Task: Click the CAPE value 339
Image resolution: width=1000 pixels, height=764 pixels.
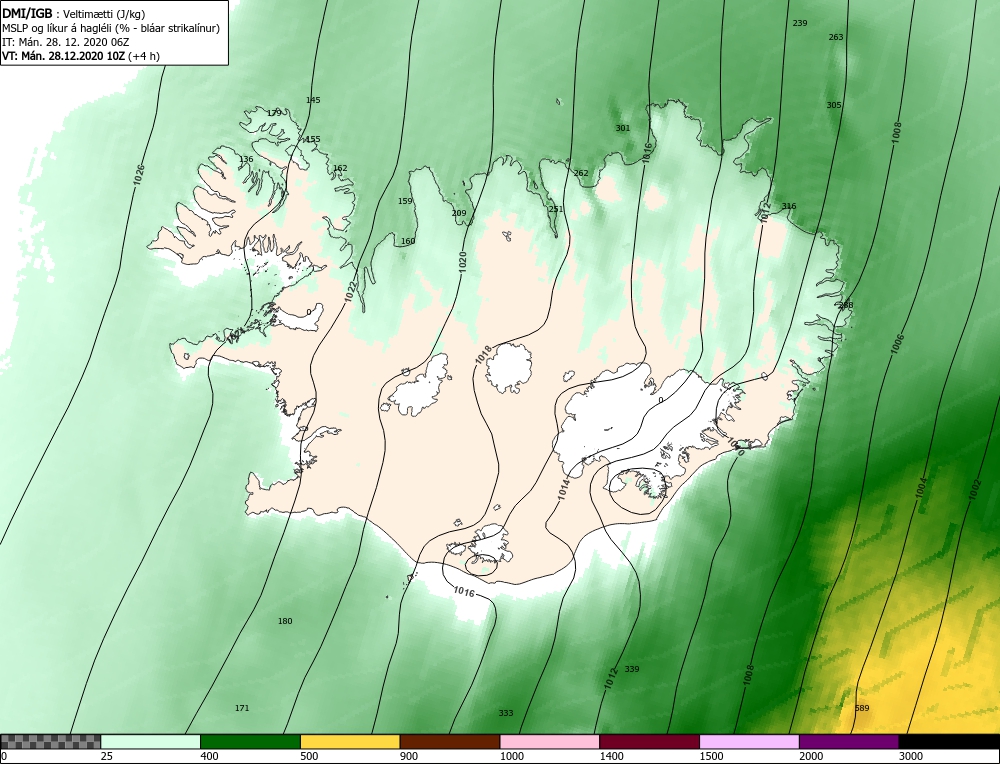Action: (x=631, y=669)
